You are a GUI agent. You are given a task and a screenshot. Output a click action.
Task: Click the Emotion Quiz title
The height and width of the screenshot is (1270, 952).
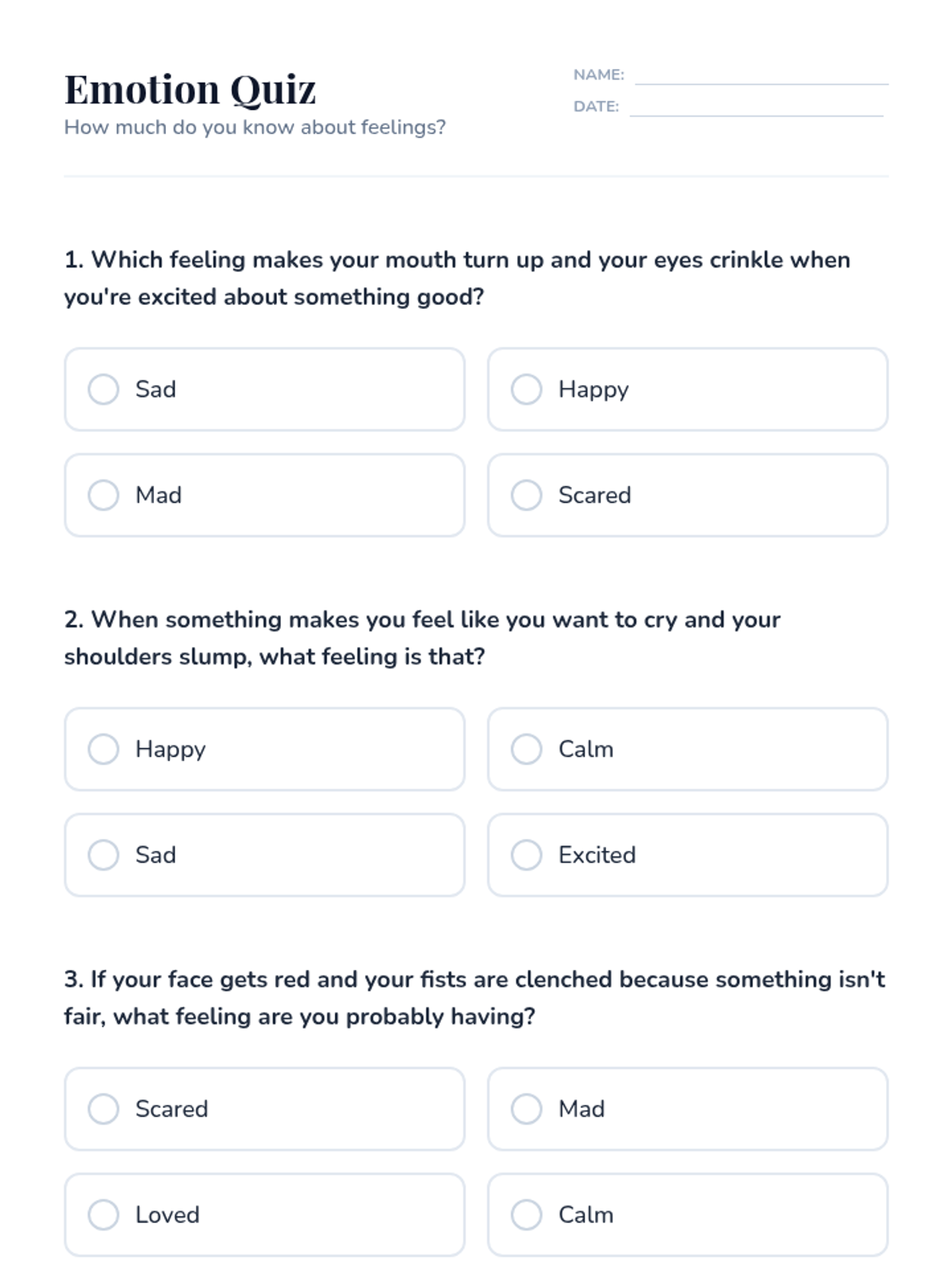(190, 89)
